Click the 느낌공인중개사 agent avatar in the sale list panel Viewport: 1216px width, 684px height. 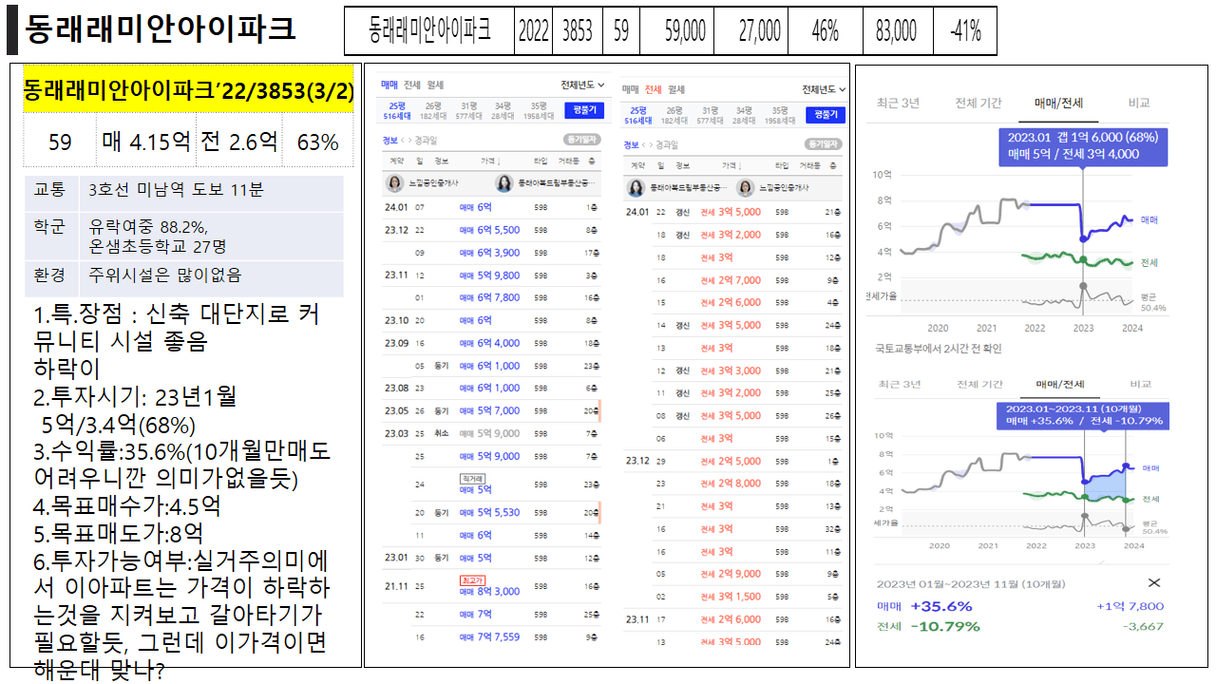393,183
